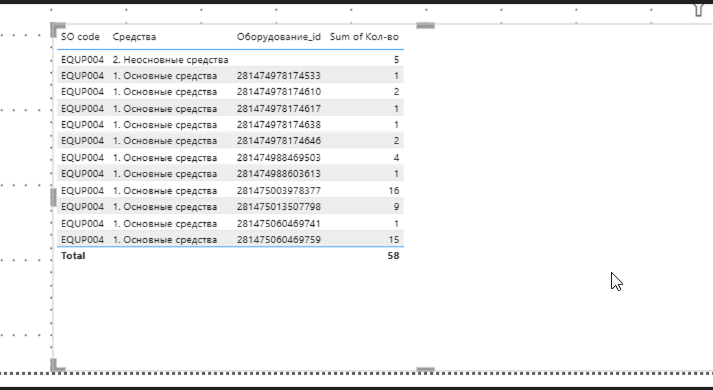Select cell 281475003978377

278,190
